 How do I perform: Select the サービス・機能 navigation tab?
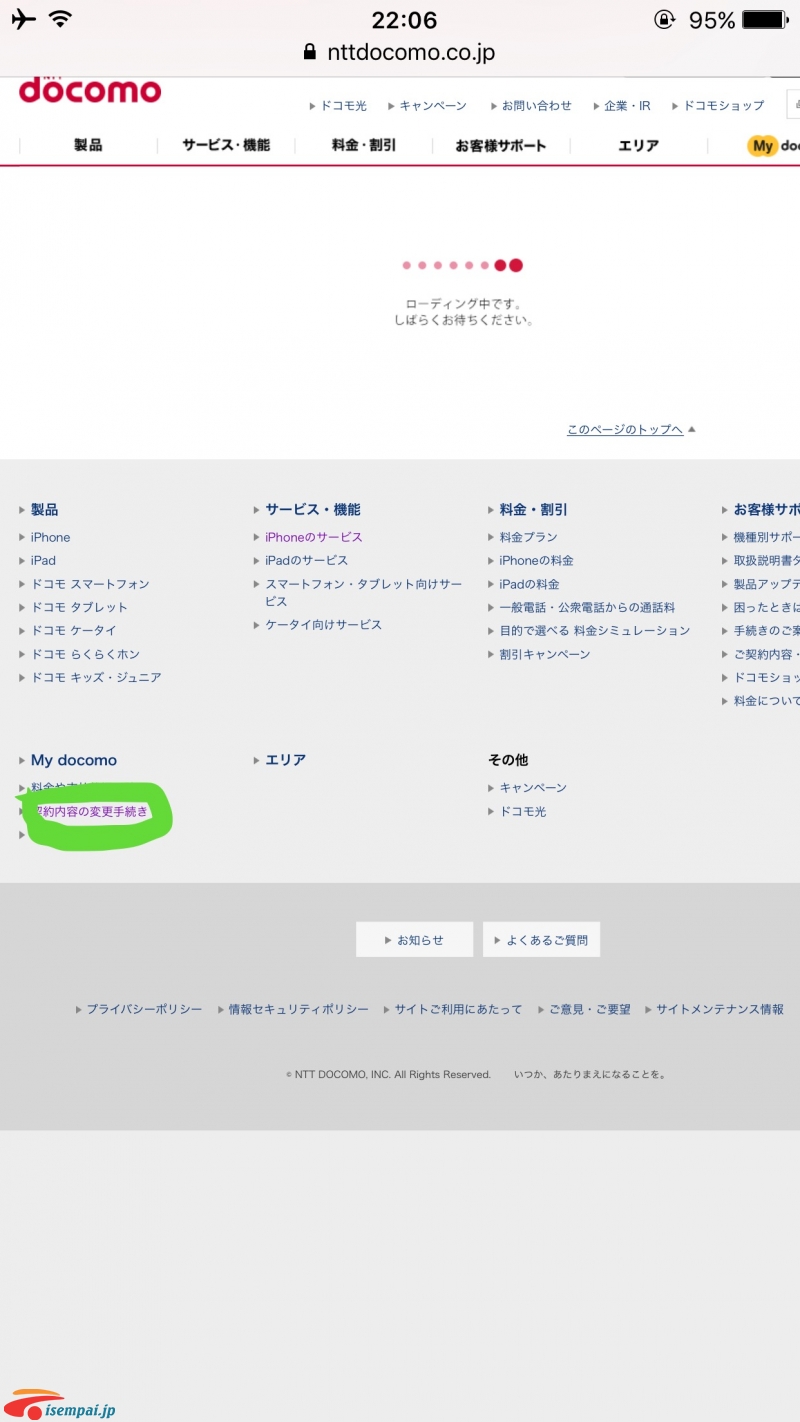point(226,146)
